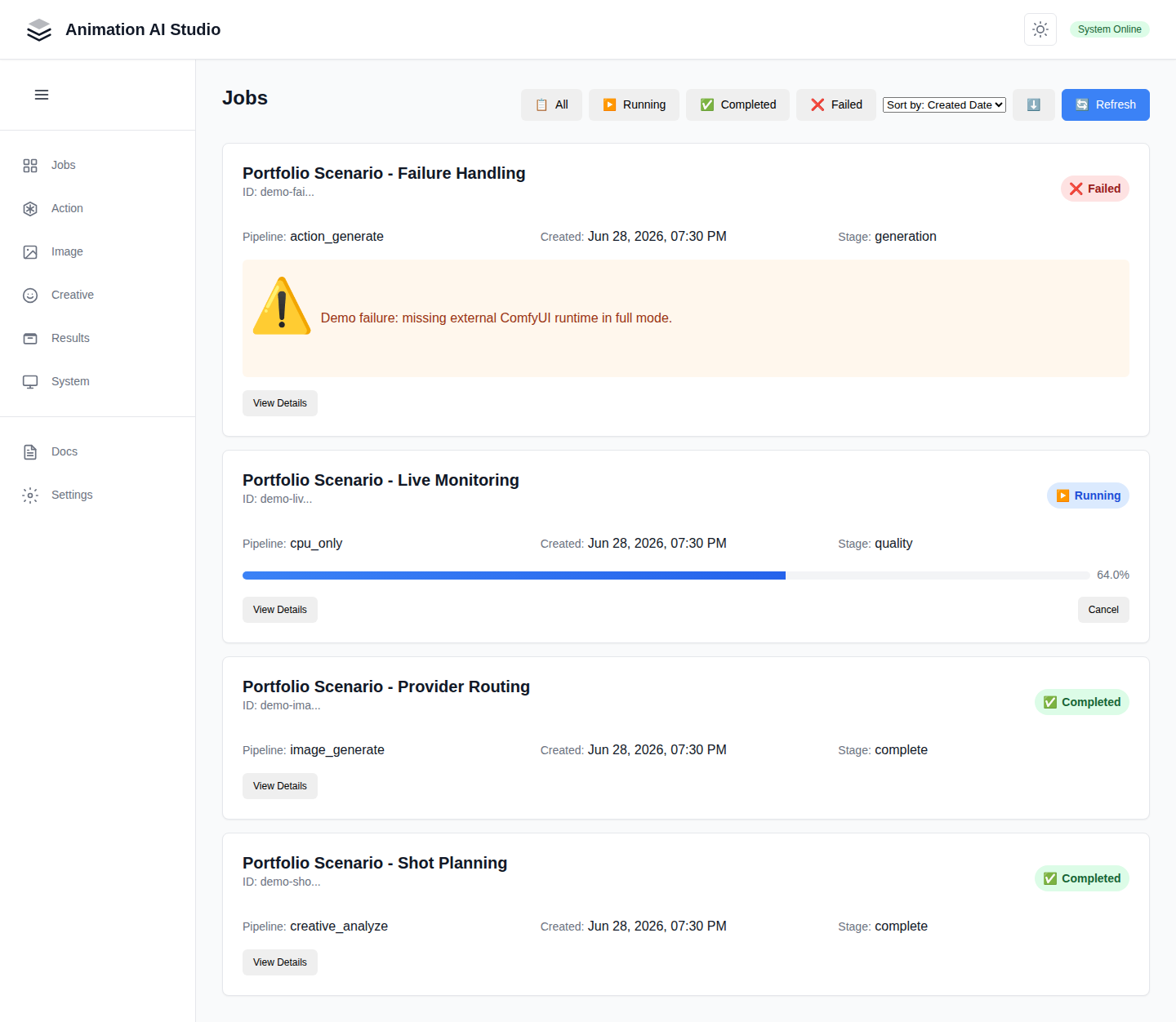The height and width of the screenshot is (1022, 1176).
Task: Click the '64.0%' progress value
Action: pyautogui.click(x=1113, y=575)
